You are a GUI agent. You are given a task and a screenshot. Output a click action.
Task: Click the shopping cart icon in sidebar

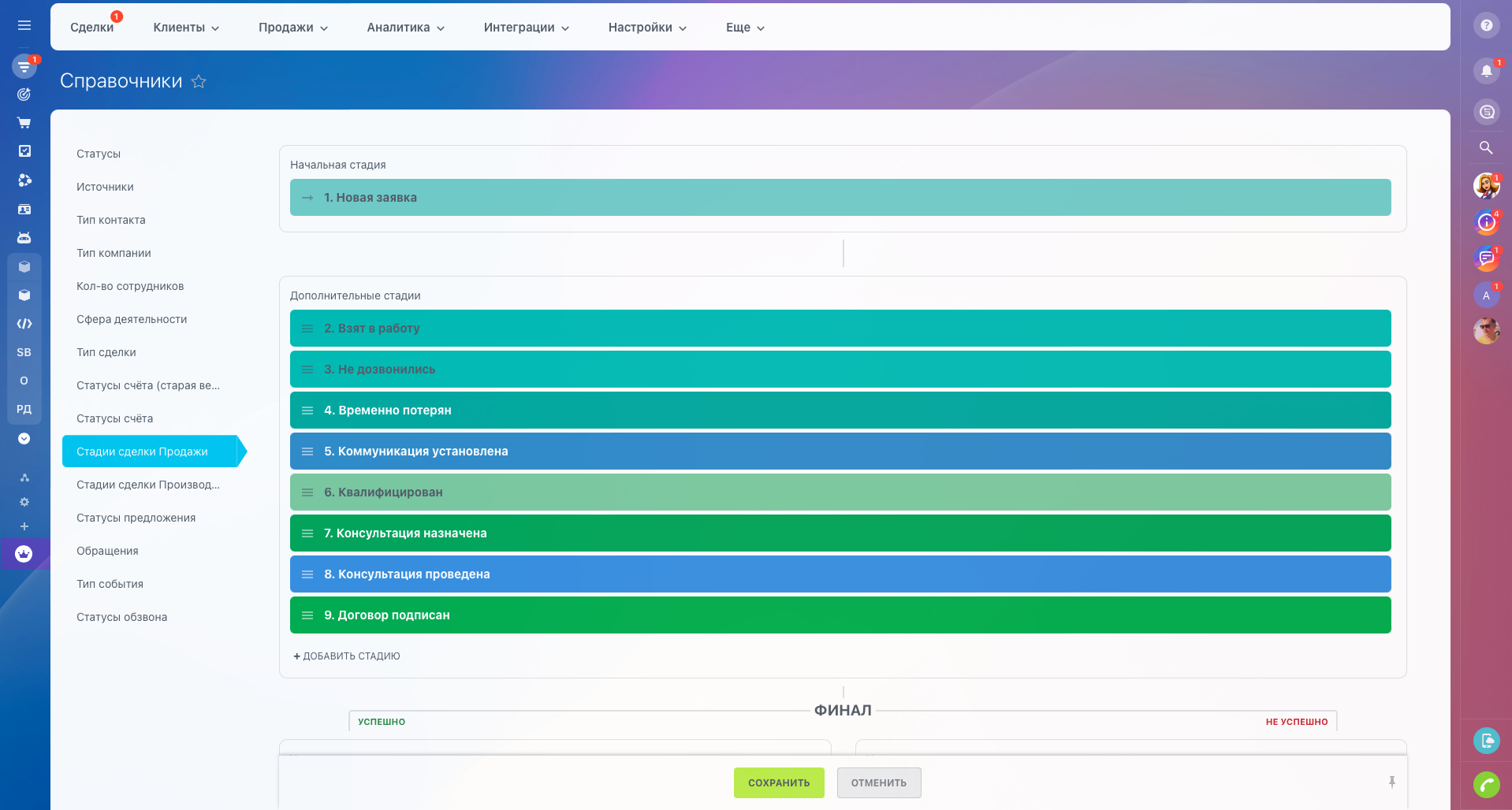(24, 123)
